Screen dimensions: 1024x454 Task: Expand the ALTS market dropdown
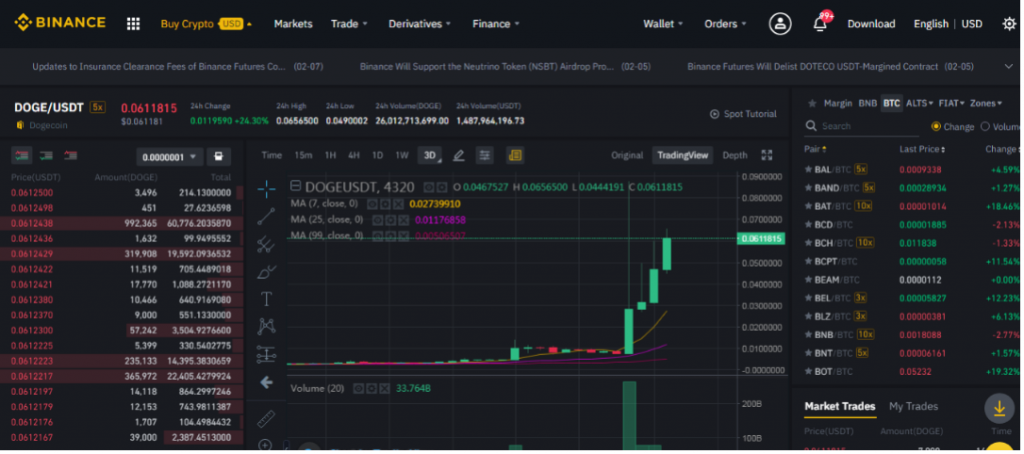920,103
